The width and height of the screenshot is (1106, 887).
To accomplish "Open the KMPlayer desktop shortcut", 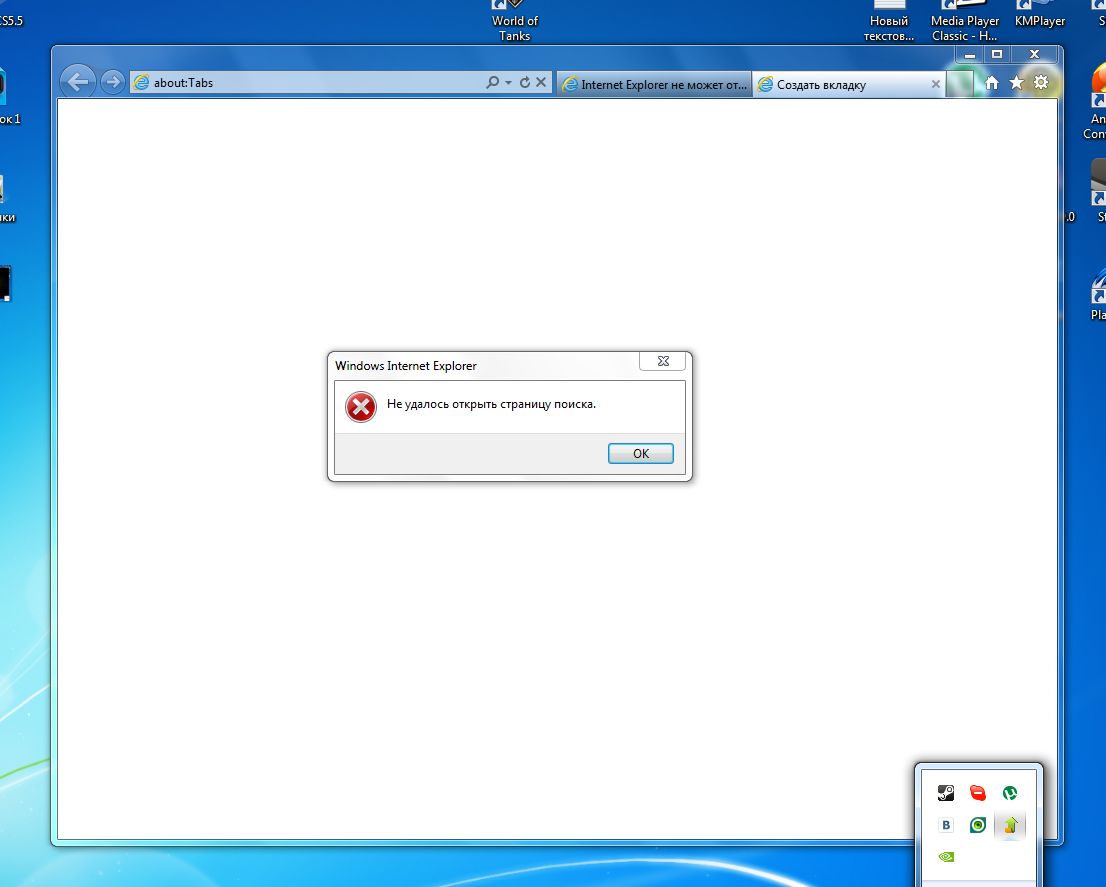I will click(x=1040, y=16).
